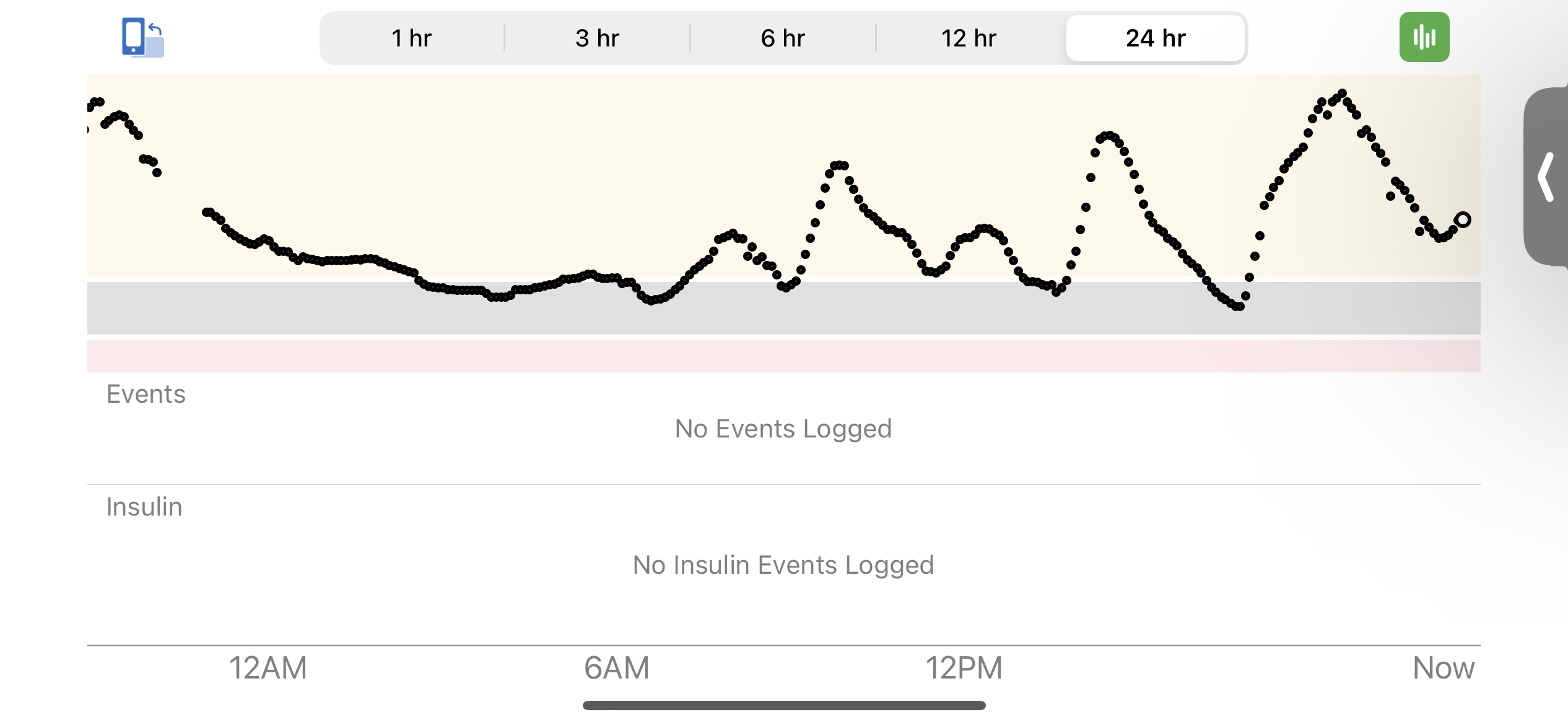Tap the 6AM time axis label
This screenshot has width=1568, height=725.
click(617, 668)
